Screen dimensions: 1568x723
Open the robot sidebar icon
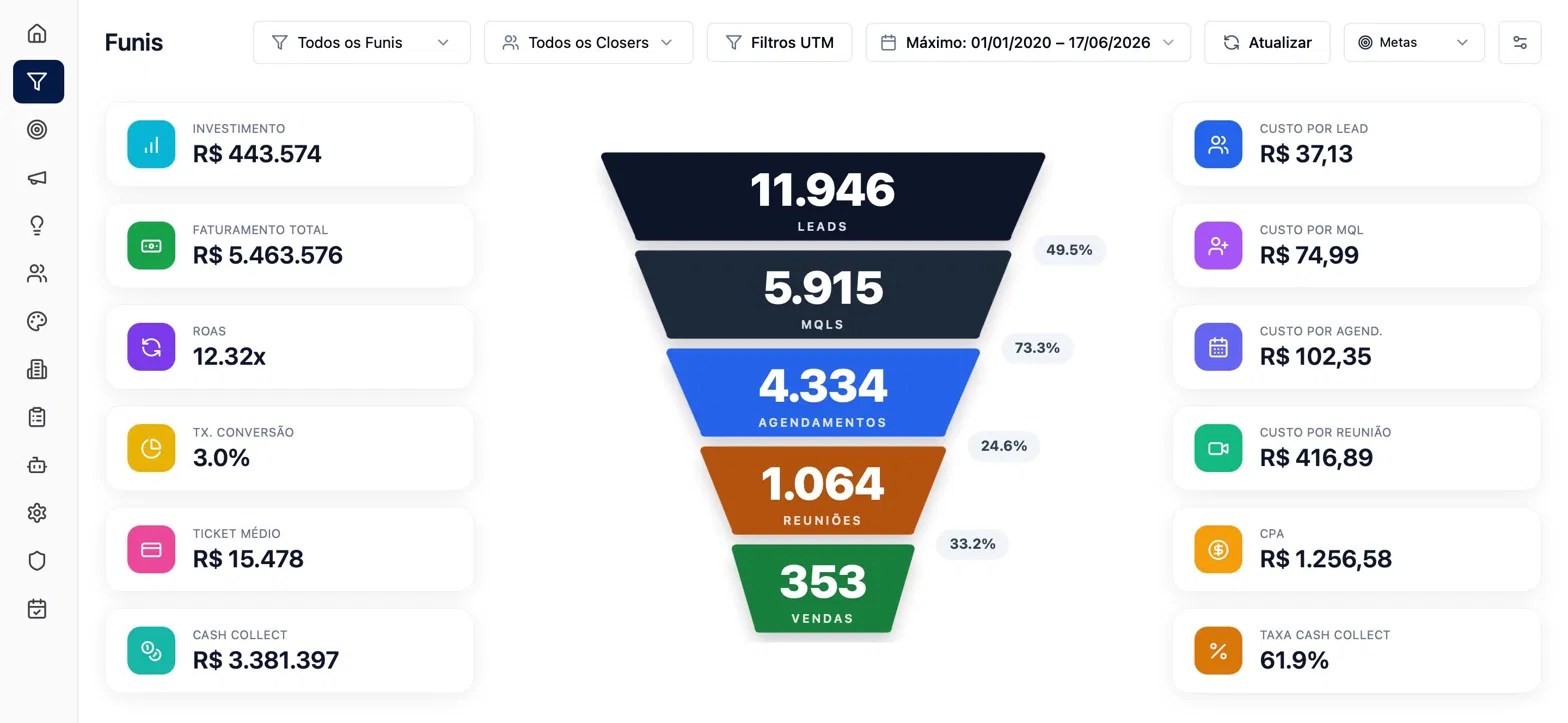37,465
